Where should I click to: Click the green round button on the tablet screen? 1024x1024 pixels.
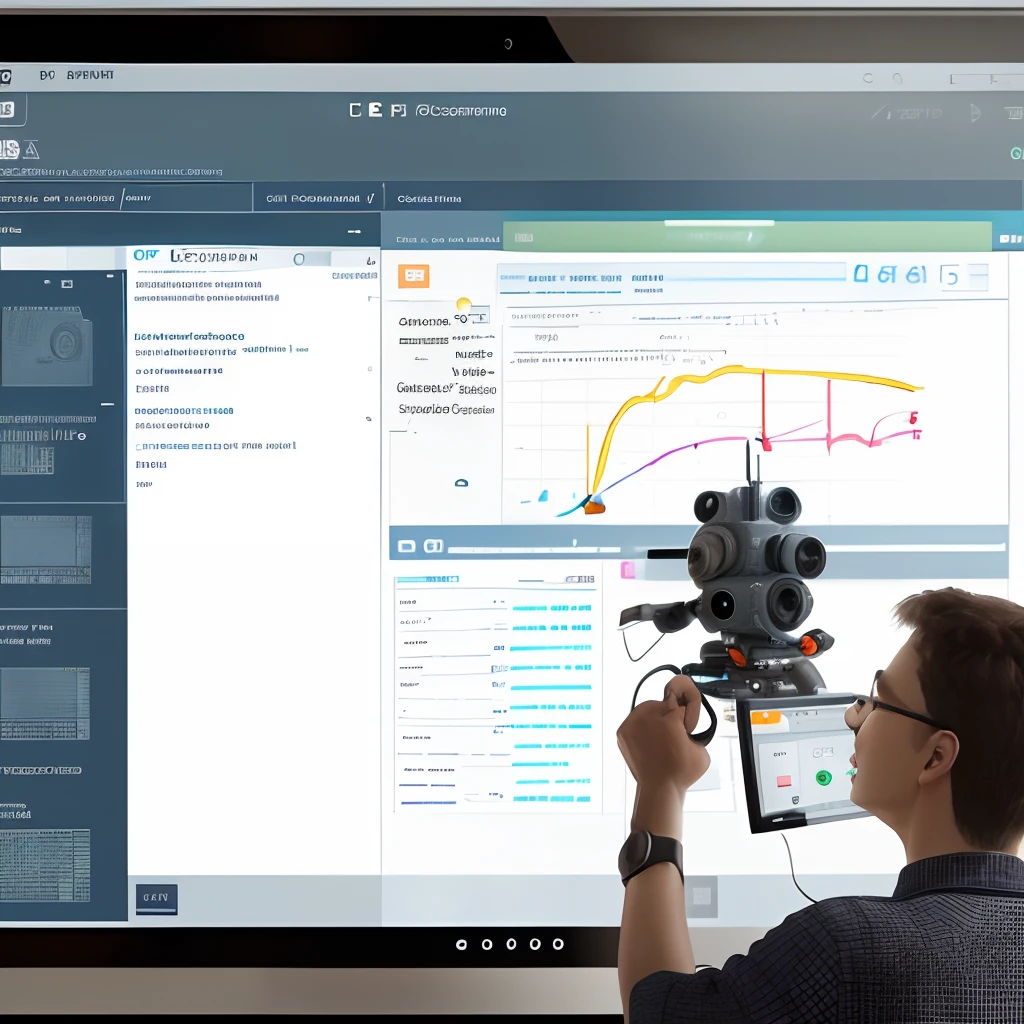coord(824,778)
